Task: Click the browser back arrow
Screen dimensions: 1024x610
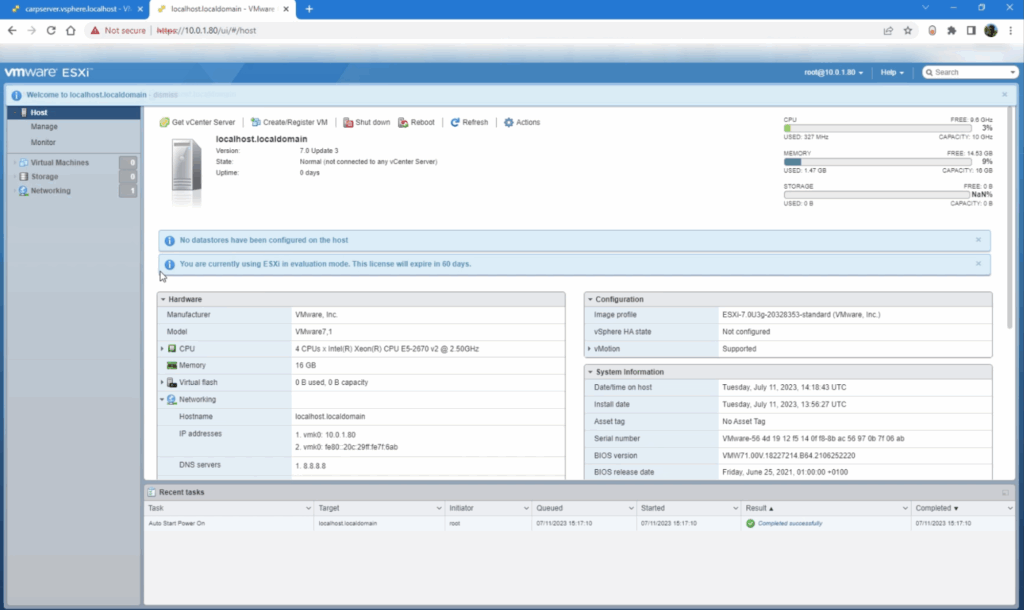Action: pos(12,31)
